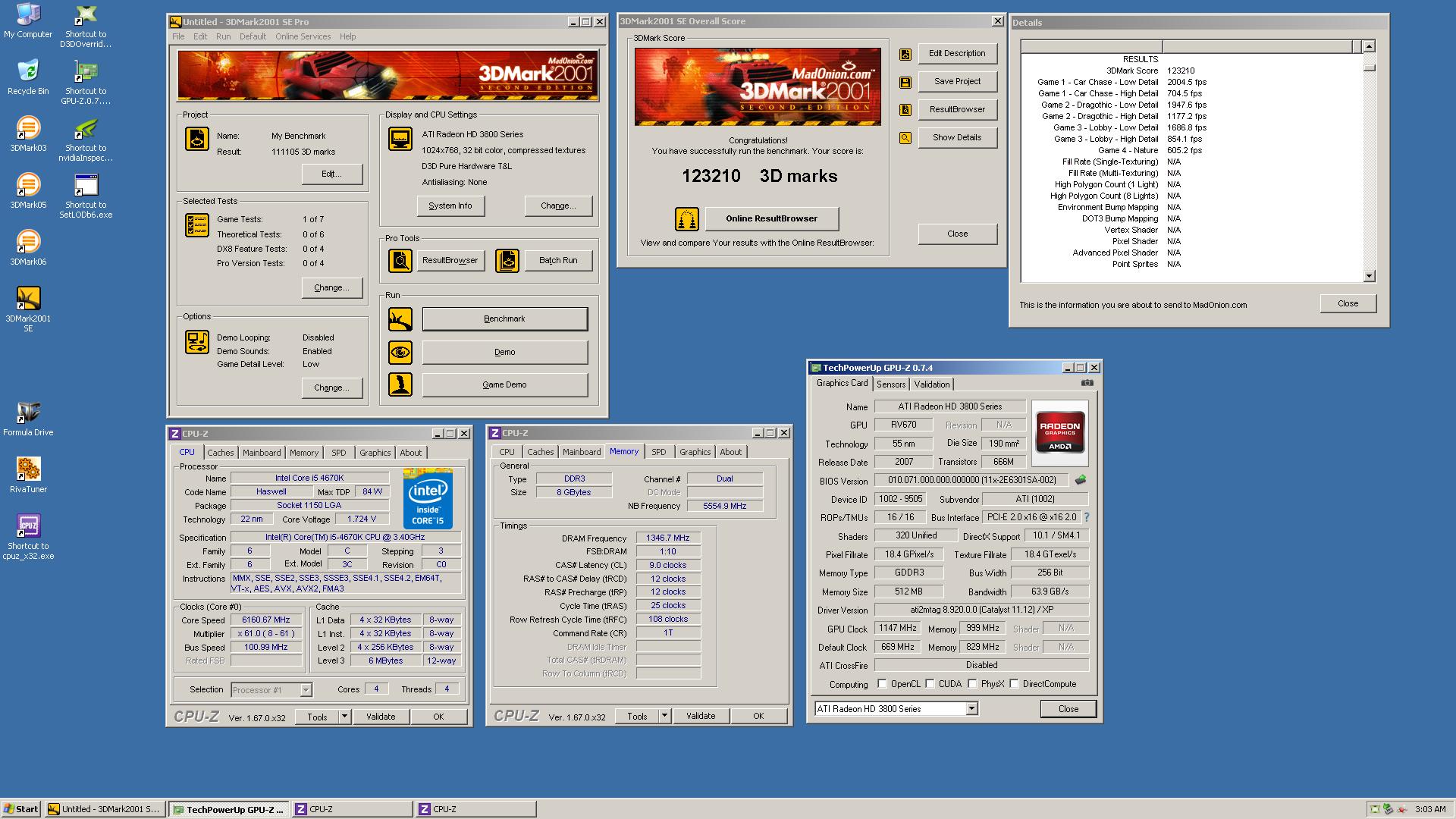Open the Online Services menu

(x=303, y=36)
